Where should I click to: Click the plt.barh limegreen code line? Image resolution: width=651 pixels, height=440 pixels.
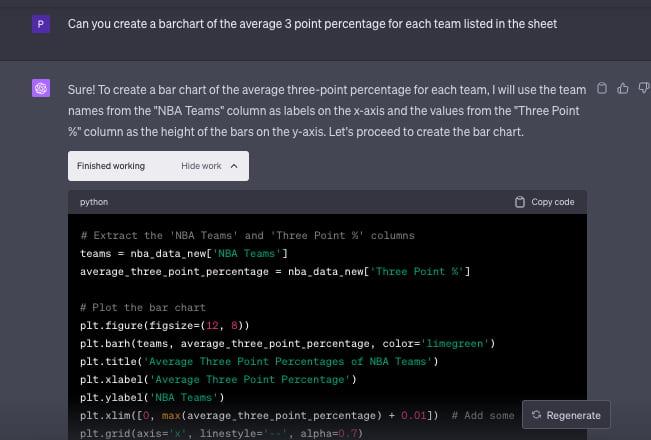click(x=288, y=343)
